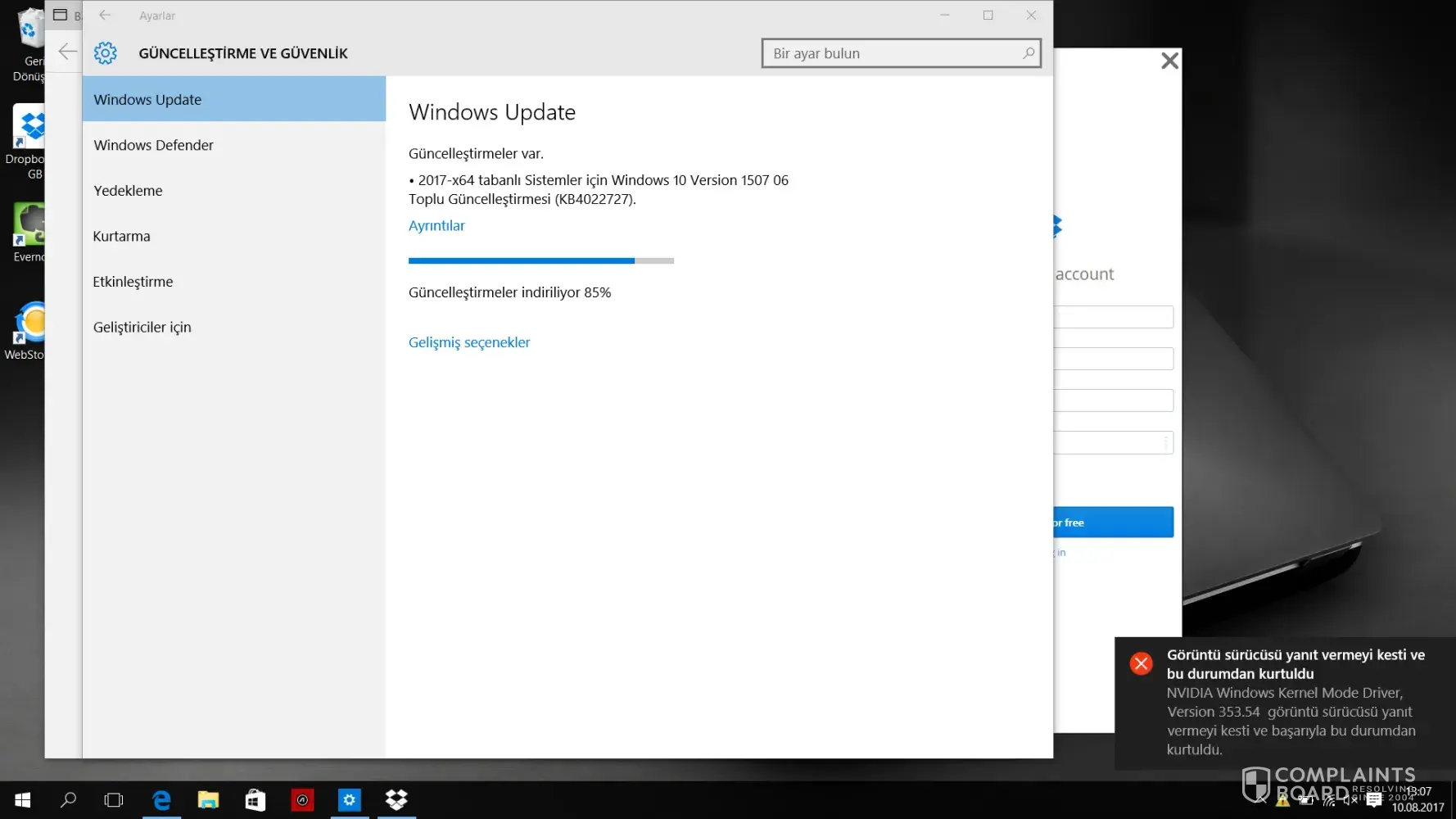The height and width of the screenshot is (819, 1456).
Task: Open the Action Center notification icon
Action: (x=1374, y=800)
